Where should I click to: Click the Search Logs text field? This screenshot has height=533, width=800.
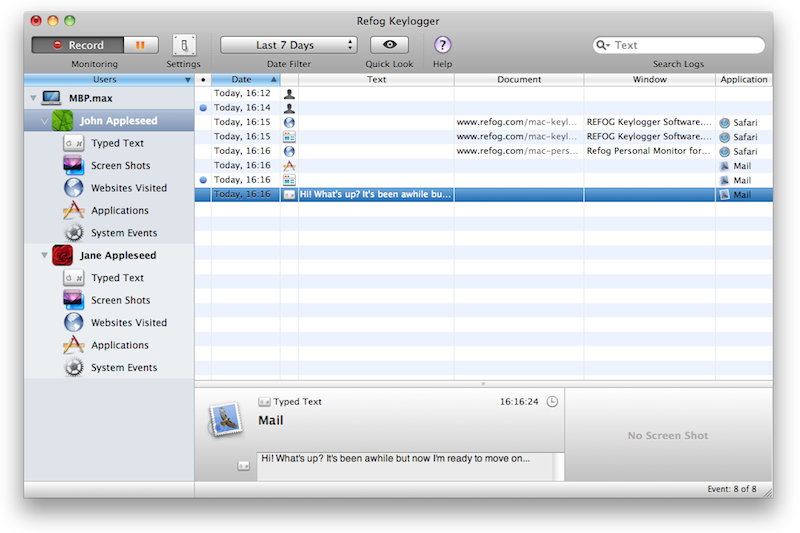679,45
